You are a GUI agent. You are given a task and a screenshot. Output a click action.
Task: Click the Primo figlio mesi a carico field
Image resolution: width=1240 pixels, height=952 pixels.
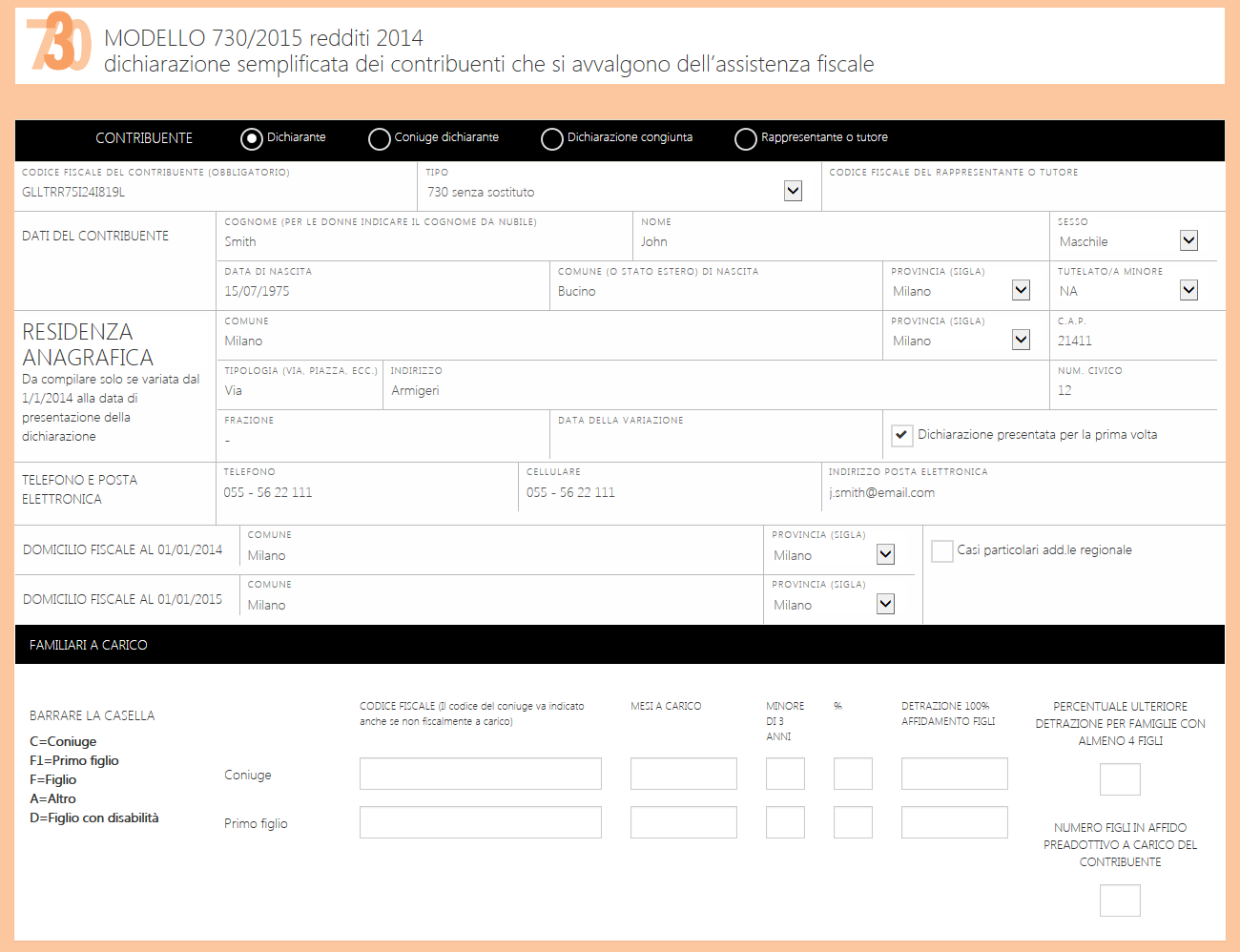[x=684, y=822]
